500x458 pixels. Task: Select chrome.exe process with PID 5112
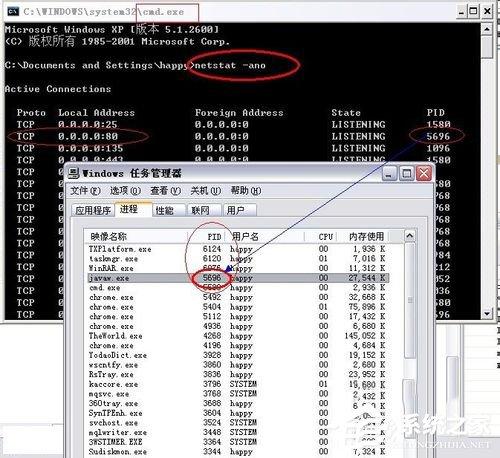point(237,317)
